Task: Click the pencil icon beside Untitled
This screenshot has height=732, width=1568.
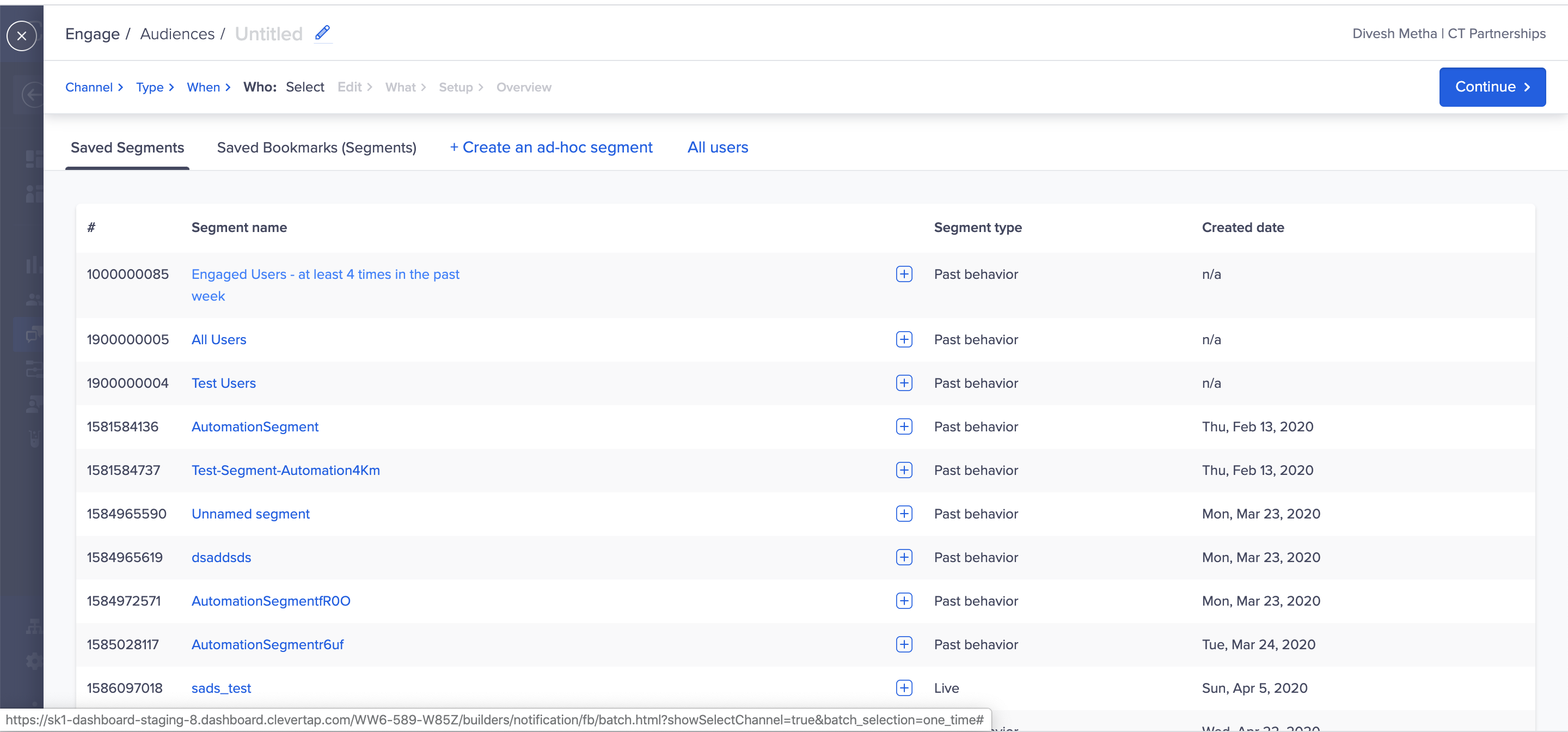Action: click(x=323, y=33)
